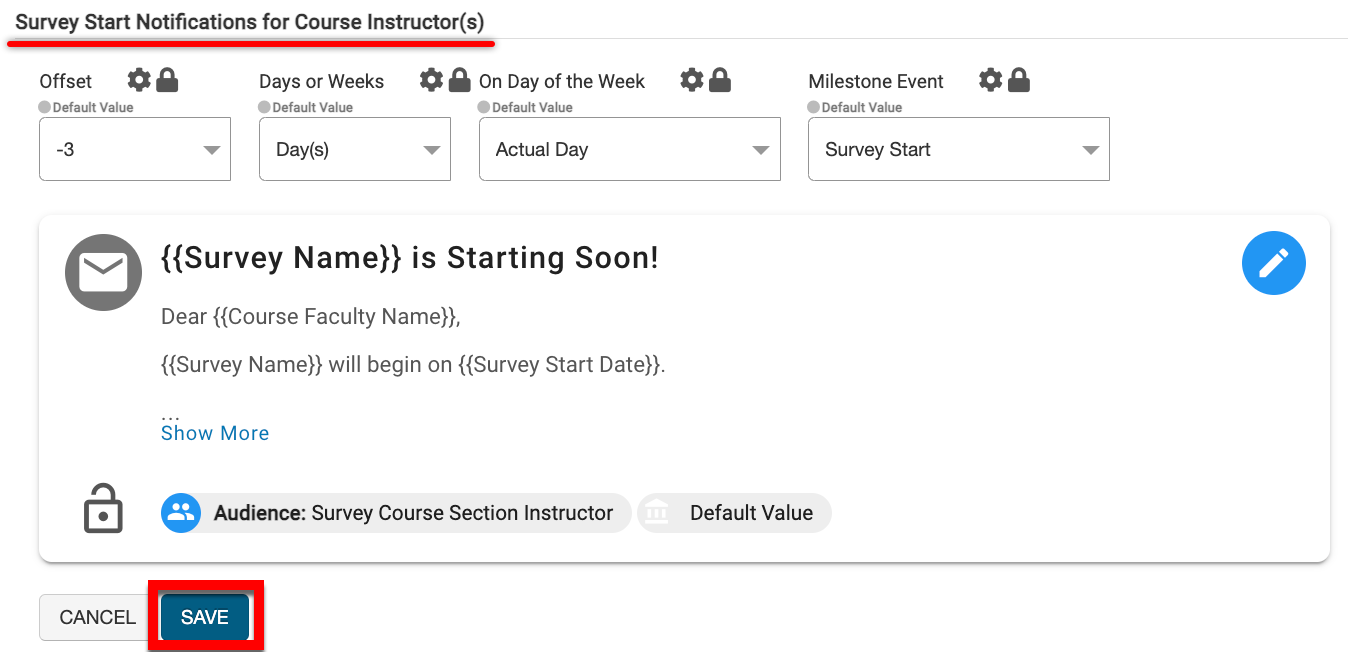Expand the Offset dropdown showing -3
The height and width of the screenshot is (652, 1348).
tap(135, 150)
